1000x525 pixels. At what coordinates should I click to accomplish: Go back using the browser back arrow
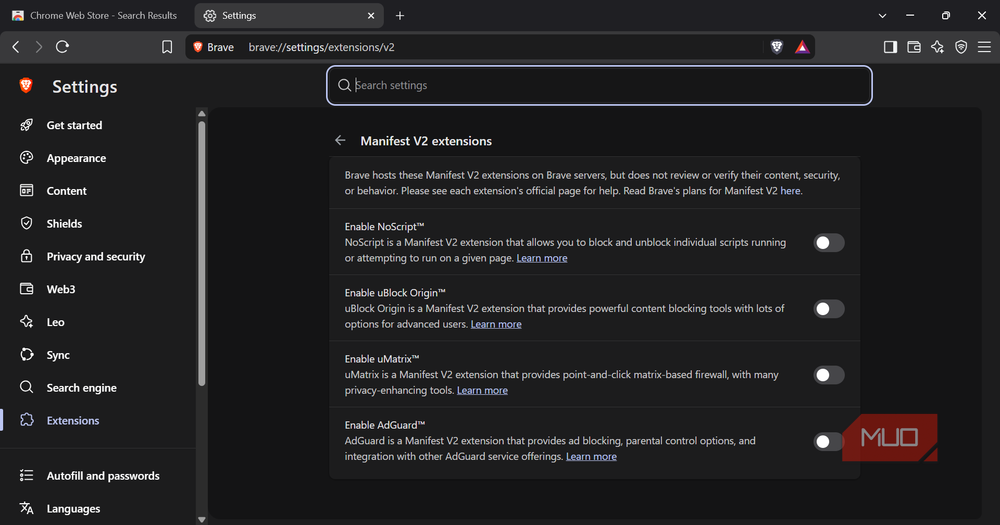coord(16,47)
